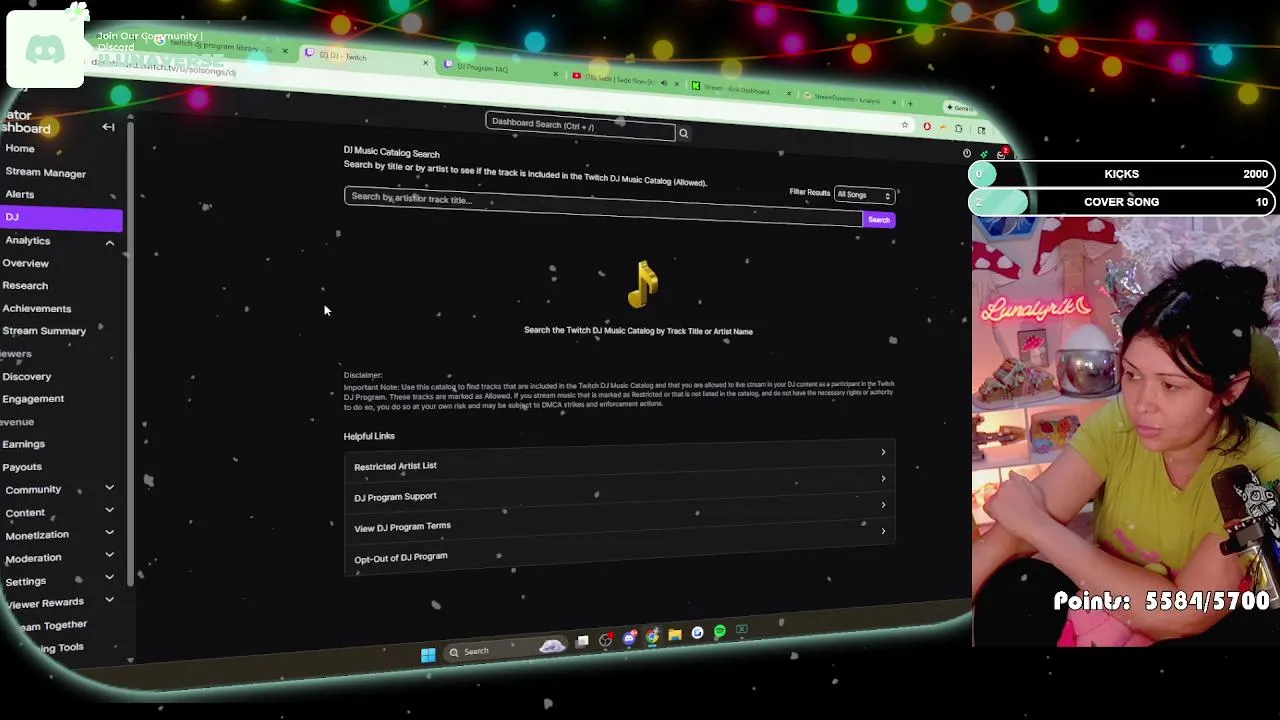The width and height of the screenshot is (1280, 720).
Task: Open the red Opera-style extension icon
Action: tap(927, 127)
